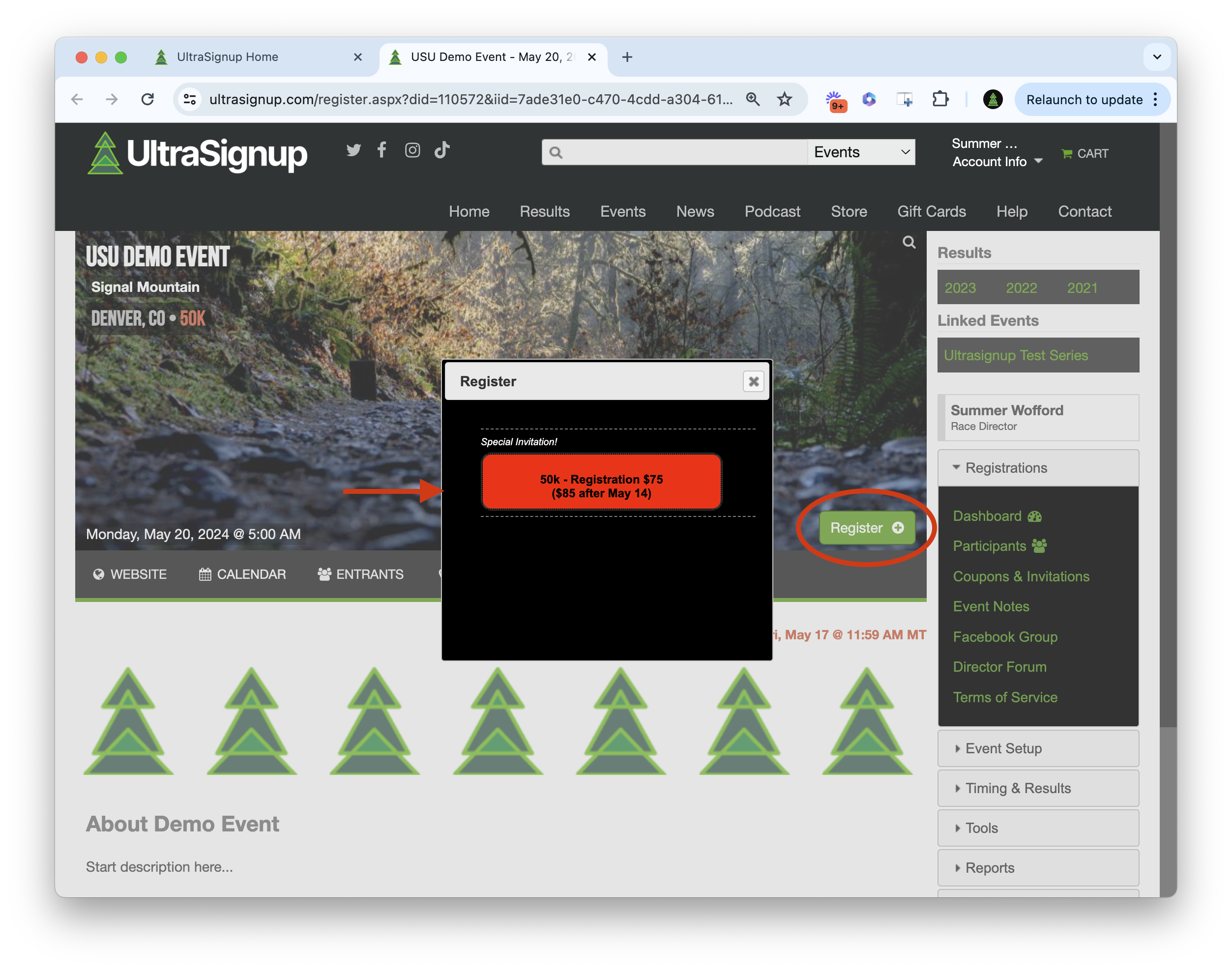Close the USU Demo Event tab
This screenshot has height=970, width=1232.
[x=591, y=57]
